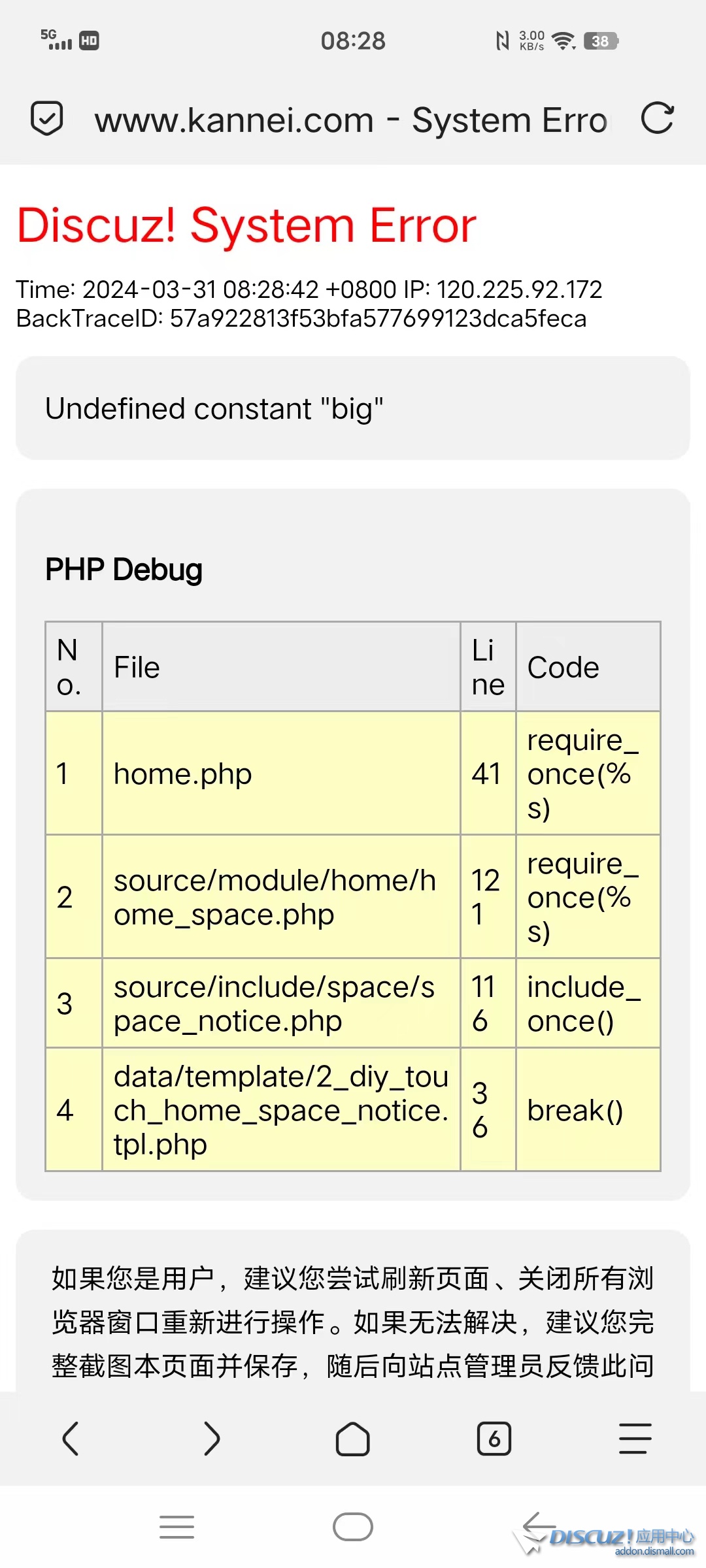Select the require_once(%s) code for home_space.php
This screenshot has width=706, height=1568.
588,897
